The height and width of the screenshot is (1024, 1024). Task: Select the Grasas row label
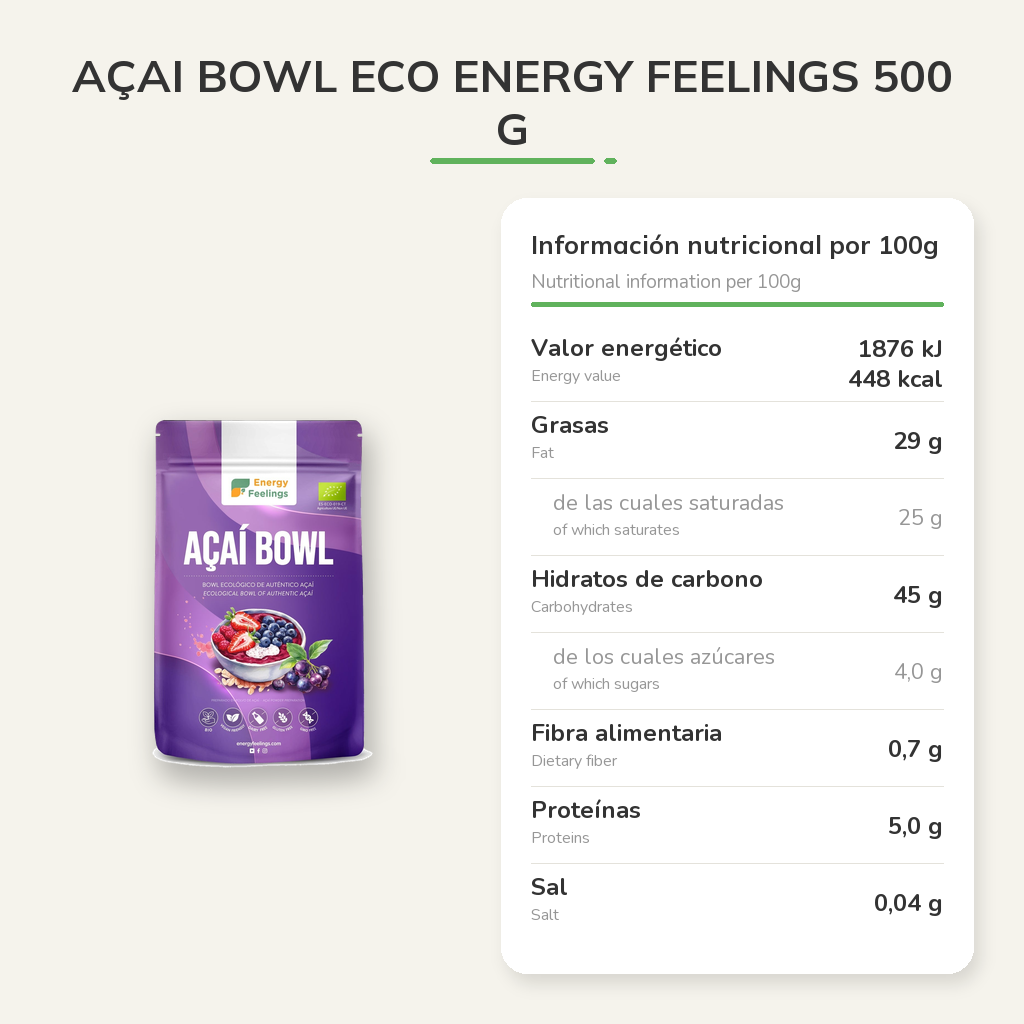tap(569, 425)
